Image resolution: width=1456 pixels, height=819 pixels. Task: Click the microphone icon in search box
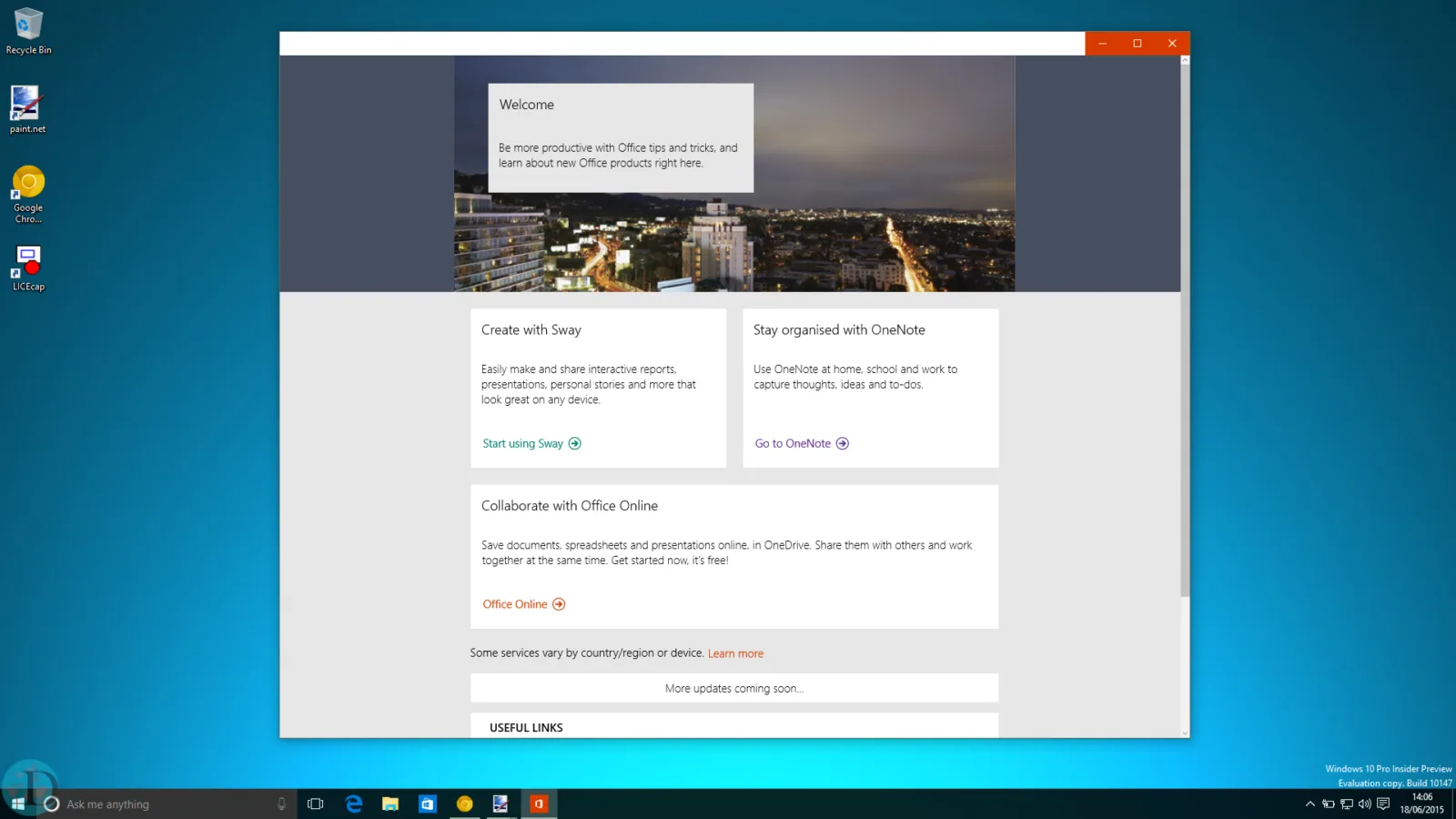pyautogui.click(x=281, y=804)
